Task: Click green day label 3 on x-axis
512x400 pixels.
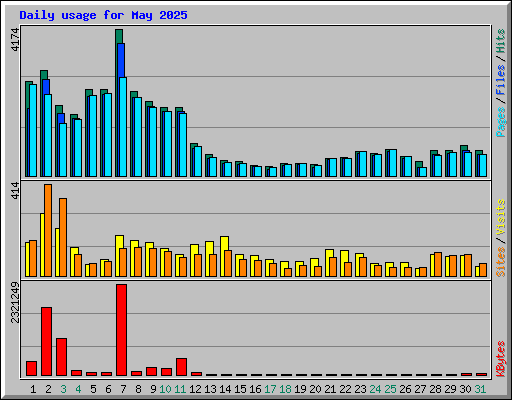Action: pyautogui.click(x=63, y=389)
